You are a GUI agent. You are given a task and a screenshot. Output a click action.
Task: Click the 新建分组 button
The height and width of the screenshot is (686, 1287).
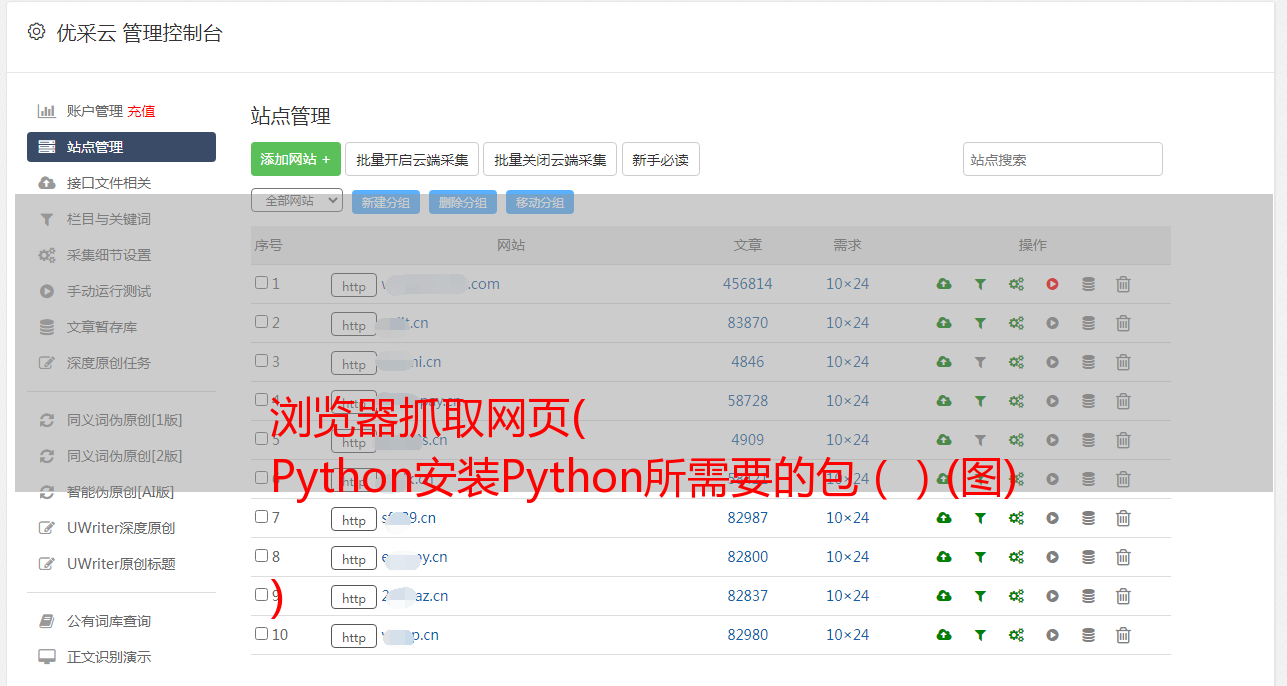[x=386, y=202]
